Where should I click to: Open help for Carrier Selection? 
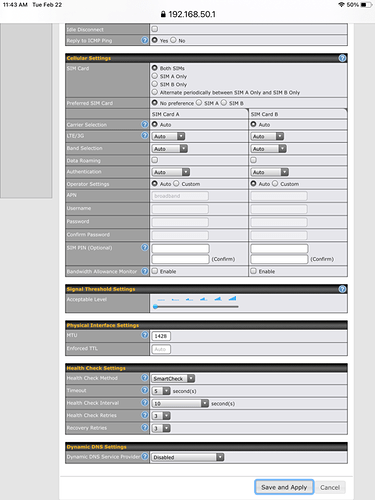(144, 124)
